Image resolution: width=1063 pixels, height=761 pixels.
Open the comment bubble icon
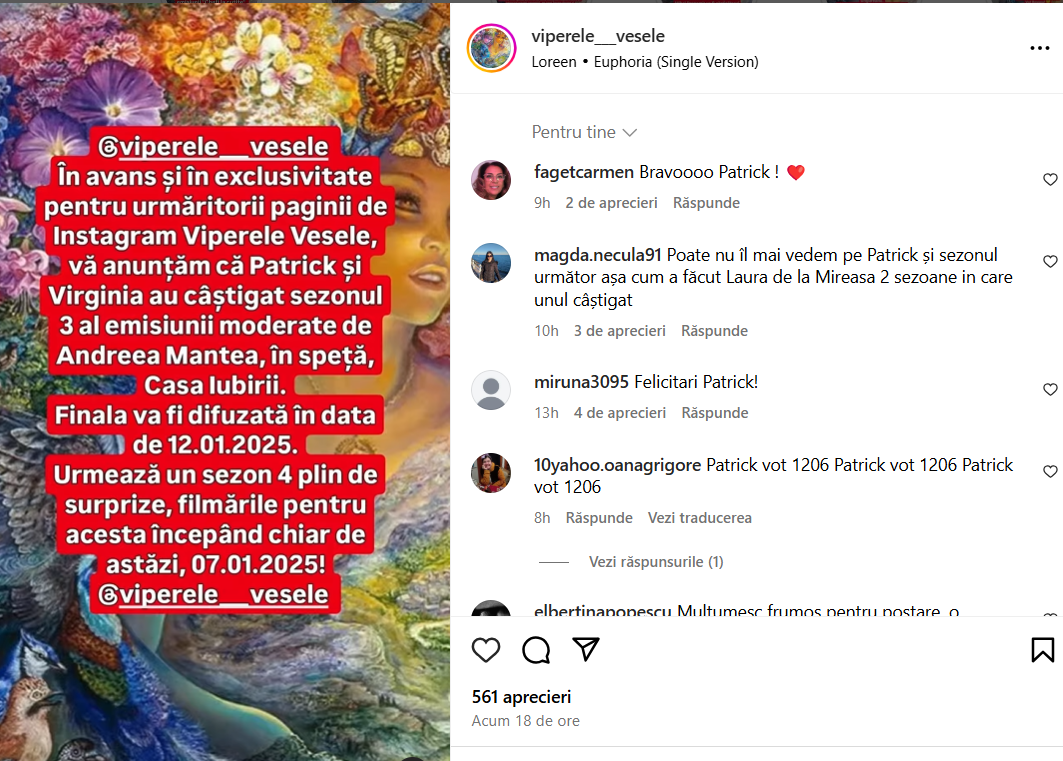[x=536, y=650]
